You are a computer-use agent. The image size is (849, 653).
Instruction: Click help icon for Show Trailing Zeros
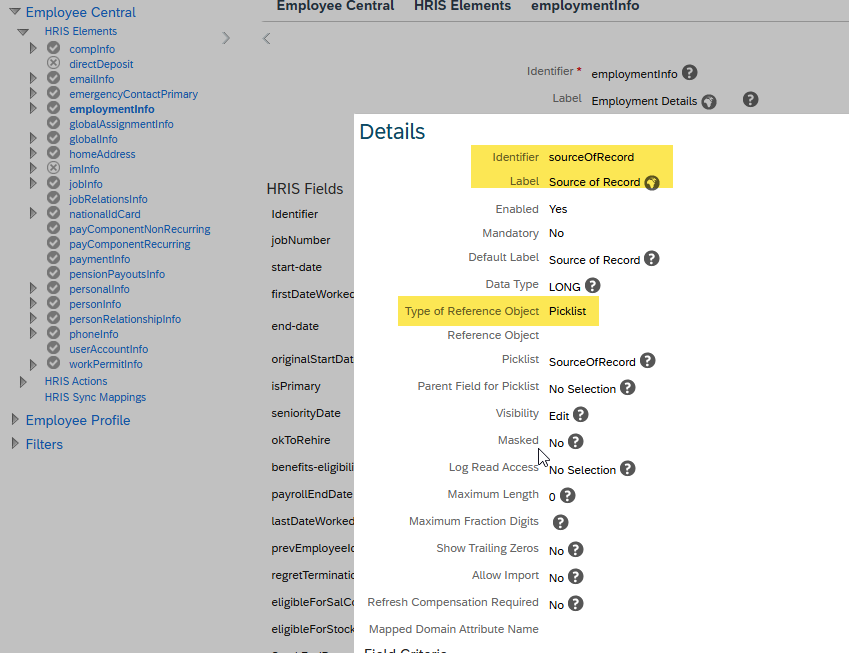576,550
